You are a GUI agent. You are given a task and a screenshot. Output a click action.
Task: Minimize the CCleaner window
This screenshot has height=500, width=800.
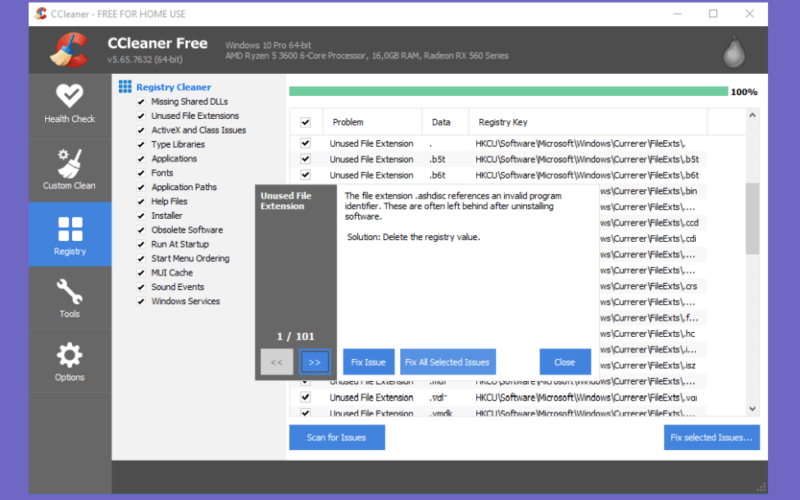pos(678,14)
